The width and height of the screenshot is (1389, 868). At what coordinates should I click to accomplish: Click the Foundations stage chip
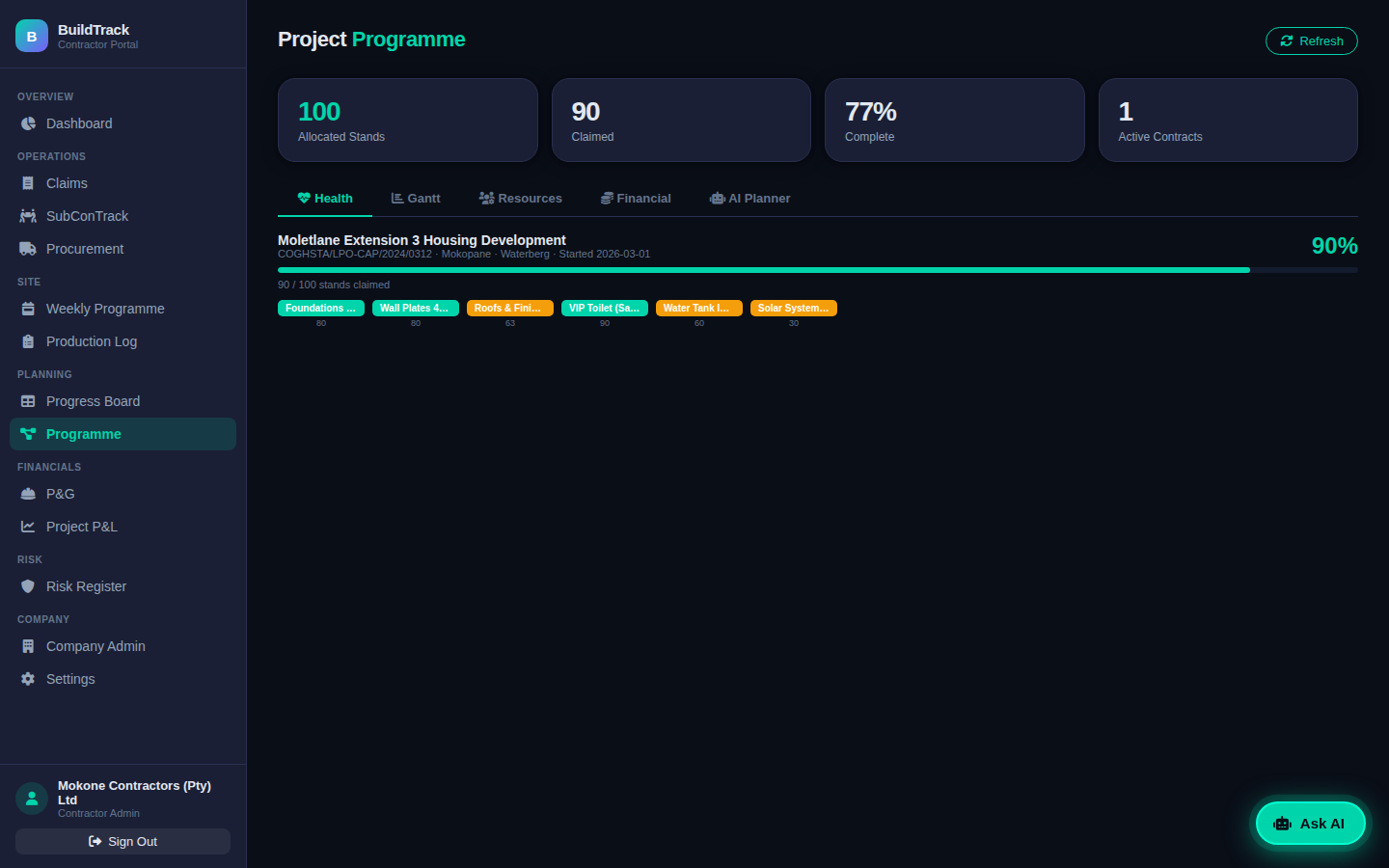pyautogui.click(x=321, y=308)
